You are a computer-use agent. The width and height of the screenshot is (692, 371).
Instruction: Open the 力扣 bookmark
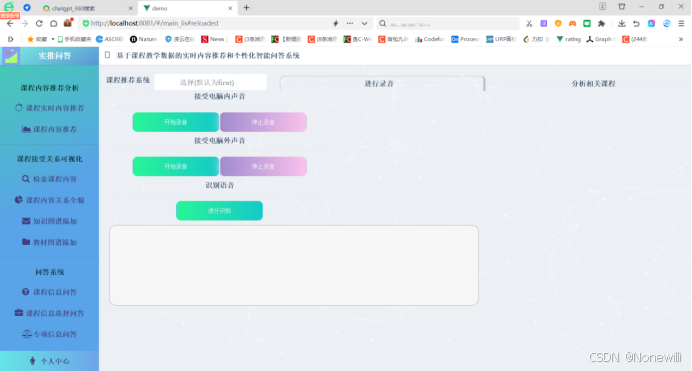pos(537,39)
